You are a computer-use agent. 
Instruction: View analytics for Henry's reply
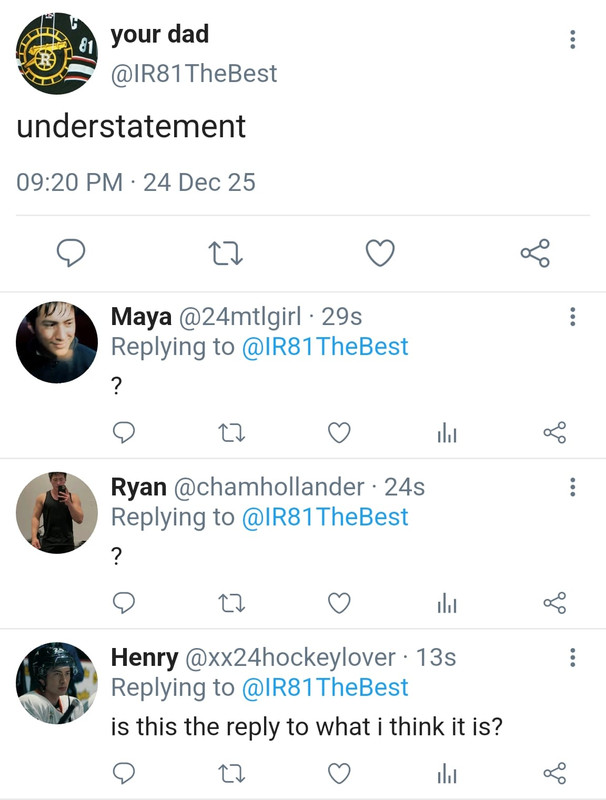pyautogui.click(x=446, y=772)
